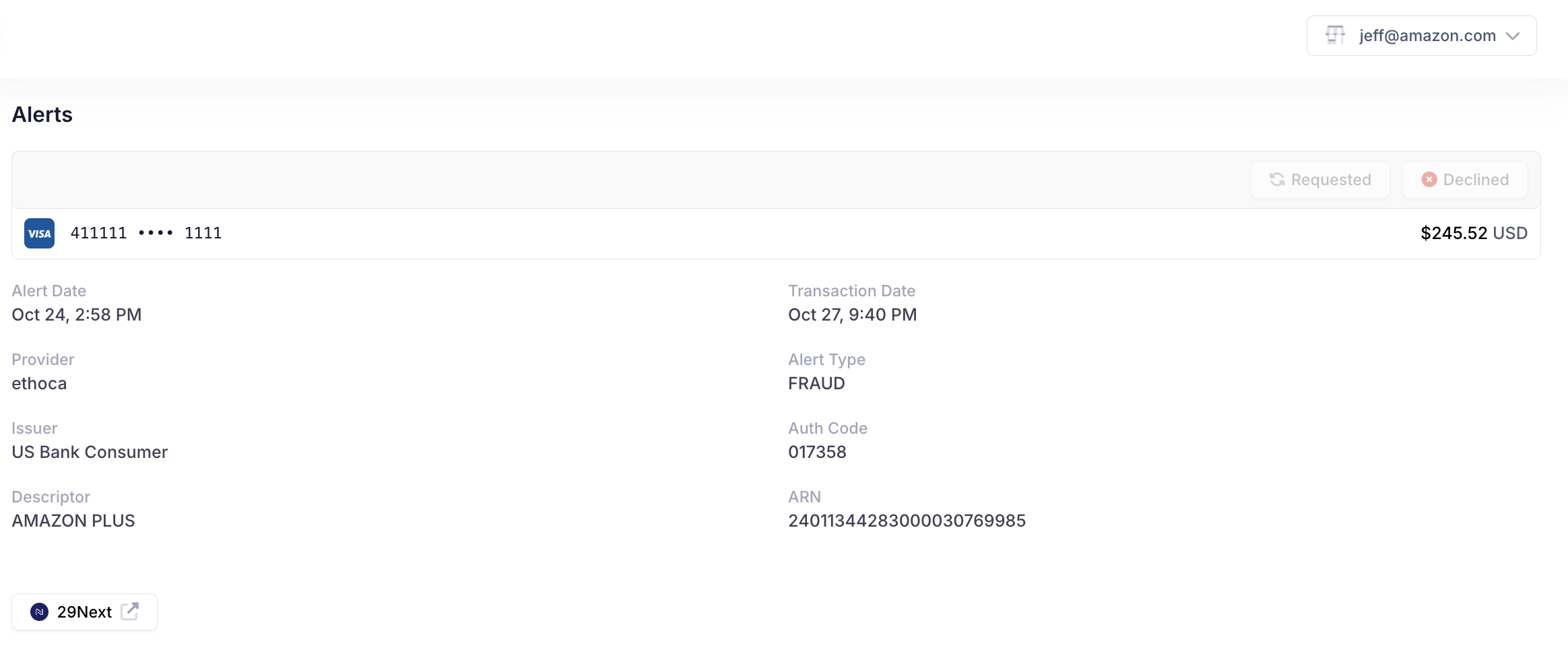Click the Auth Code value 017358
Screen dimensions: 1568x660
817,452
